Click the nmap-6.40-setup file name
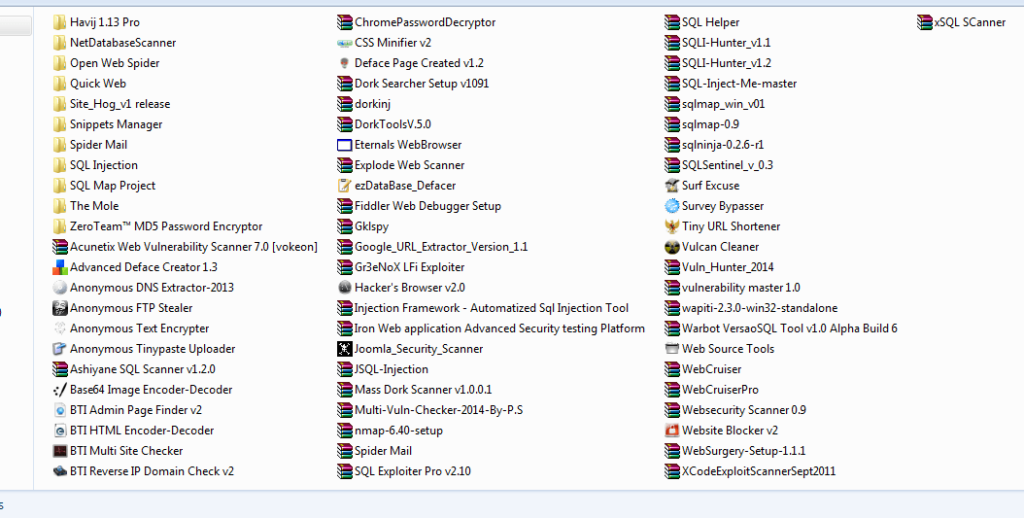The image size is (1024, 518). pyautogui.click(x=399, y=431)
